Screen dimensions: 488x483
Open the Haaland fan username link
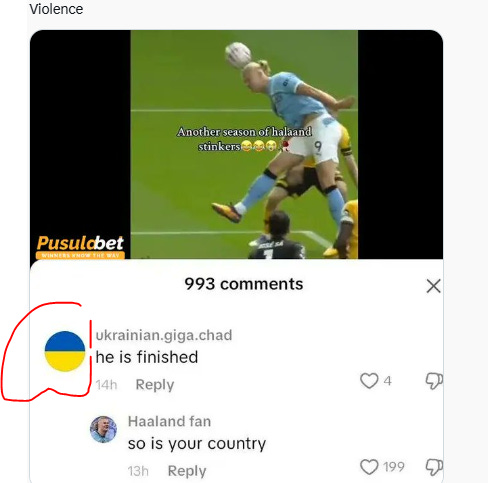(x=169, y=421)
